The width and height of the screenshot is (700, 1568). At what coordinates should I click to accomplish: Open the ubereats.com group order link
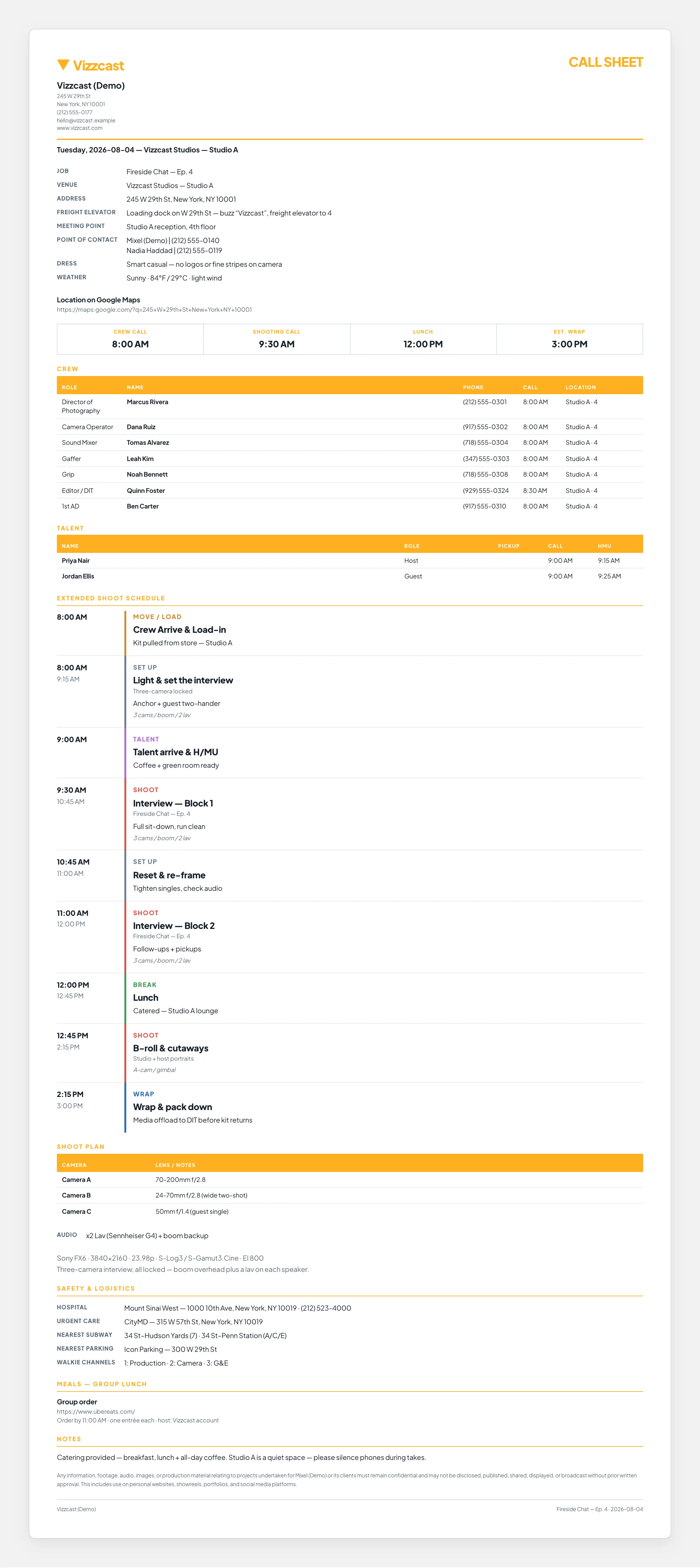(x=96, y=1412)
